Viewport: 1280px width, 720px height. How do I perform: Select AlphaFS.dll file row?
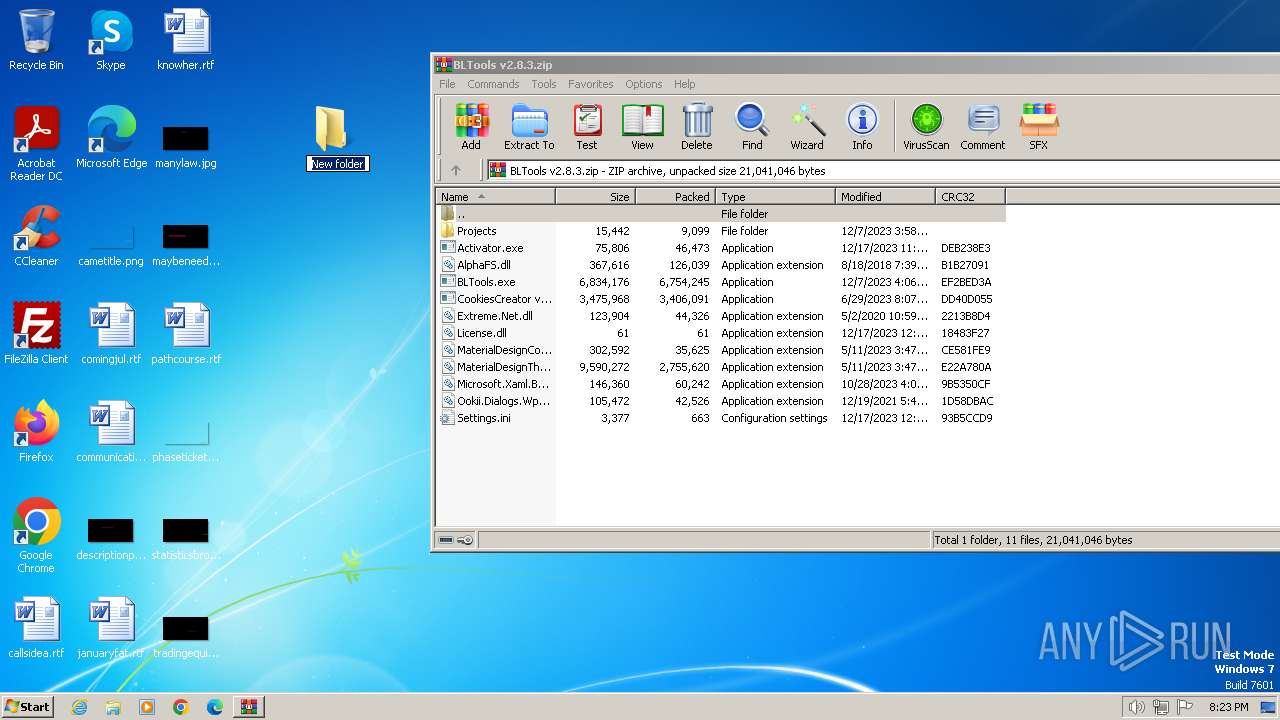pos(721,265)
